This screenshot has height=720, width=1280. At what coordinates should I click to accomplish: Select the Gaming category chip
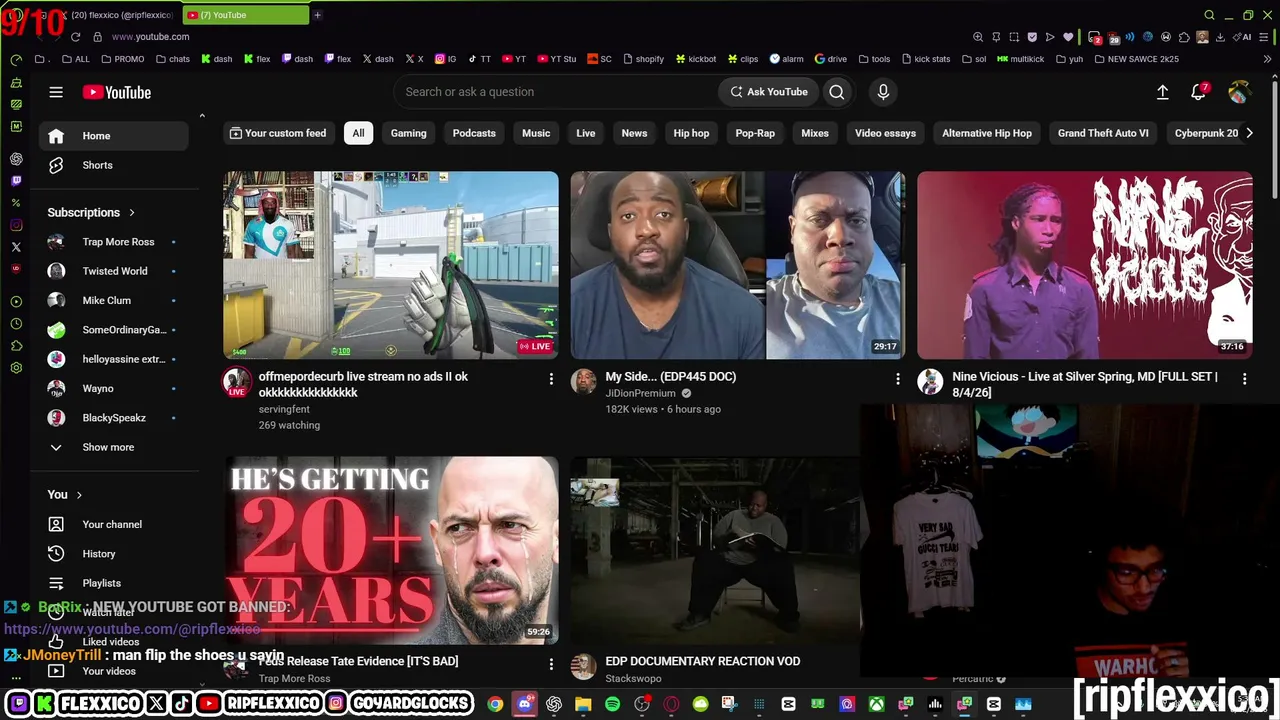(408, 133)
